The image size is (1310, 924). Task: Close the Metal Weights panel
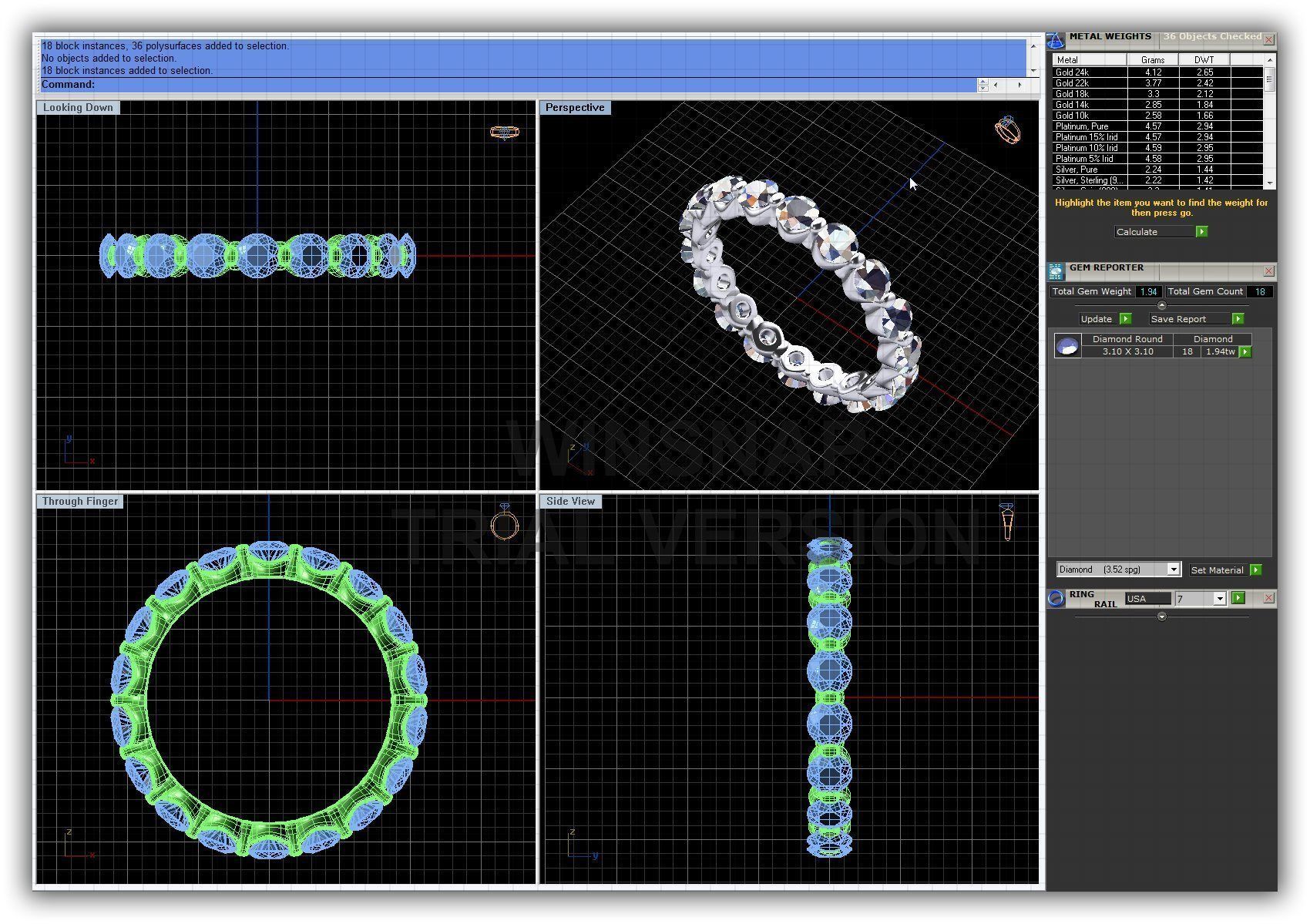point(1268,39)
